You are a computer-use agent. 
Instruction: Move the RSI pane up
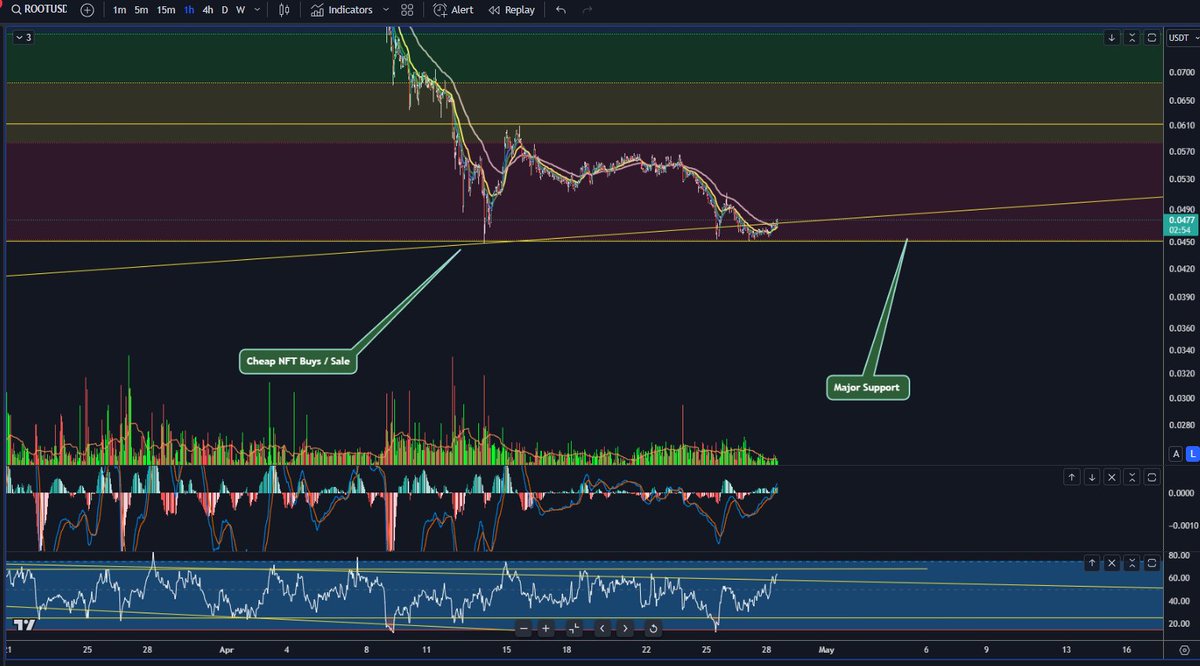click(1092, 564)
